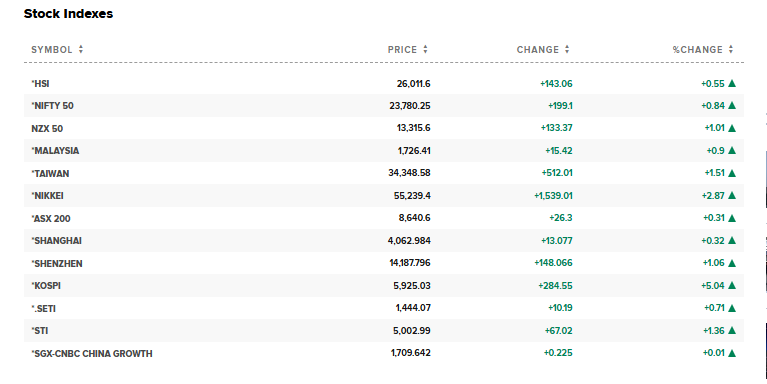Sort table by SYMBOL column arrows
767x384 pixels.
(x=81, y=49)
